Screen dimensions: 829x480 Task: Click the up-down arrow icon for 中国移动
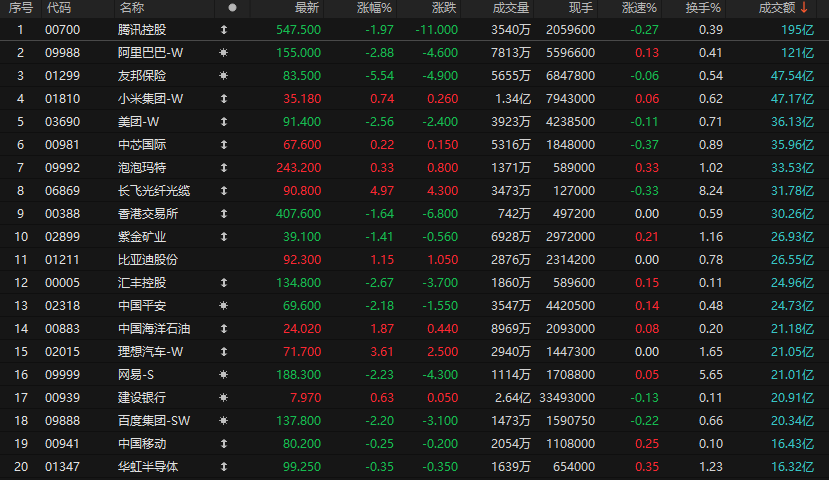pyautogui.click(x=224, y=444)
